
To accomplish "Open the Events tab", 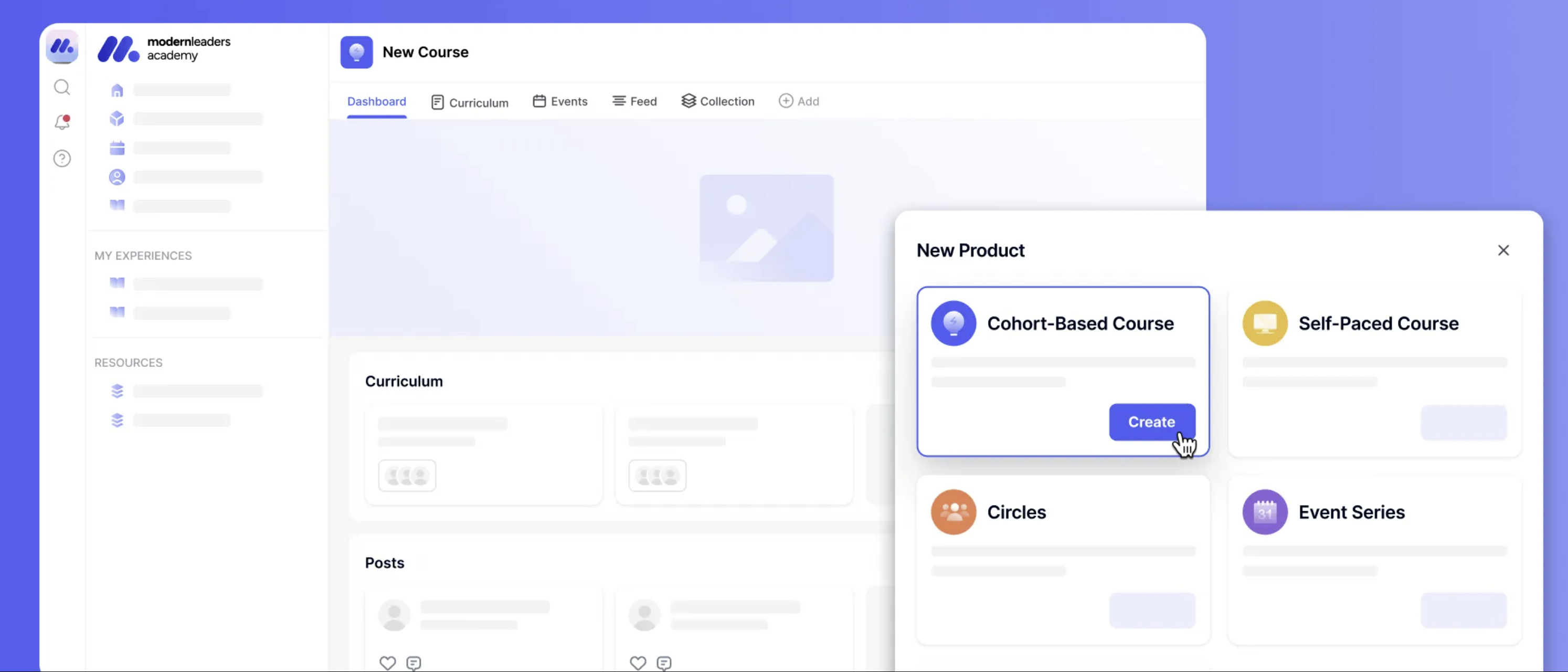I will click(x=560, y=101).
